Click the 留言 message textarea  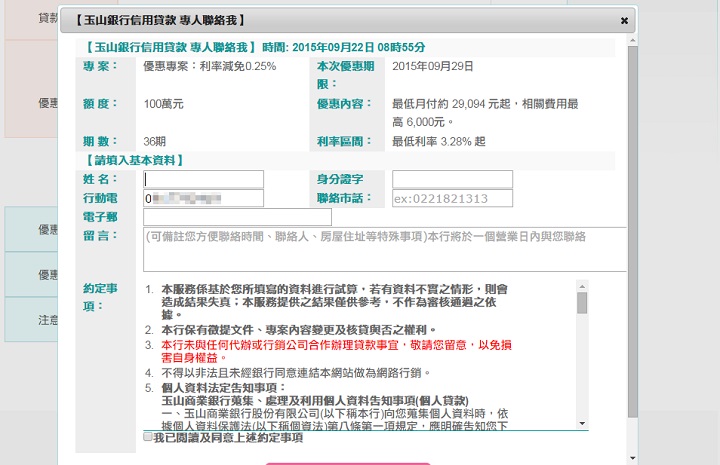coord(385,249)
